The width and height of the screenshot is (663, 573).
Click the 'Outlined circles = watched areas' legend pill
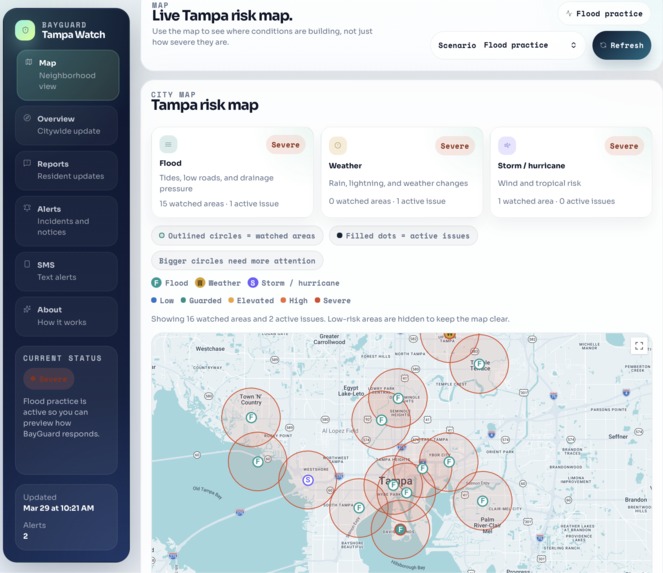[x=237, y=236]
